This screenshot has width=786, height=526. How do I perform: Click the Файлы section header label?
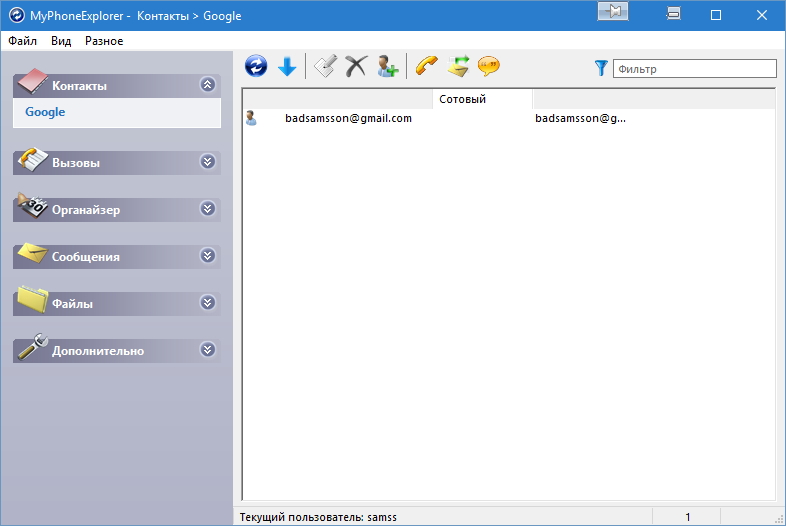pyautogui.click(x=73, y=304)
